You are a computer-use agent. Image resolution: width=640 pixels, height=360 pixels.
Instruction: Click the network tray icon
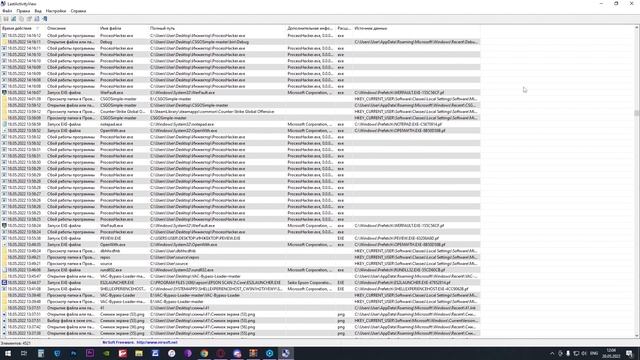point(576,353)
